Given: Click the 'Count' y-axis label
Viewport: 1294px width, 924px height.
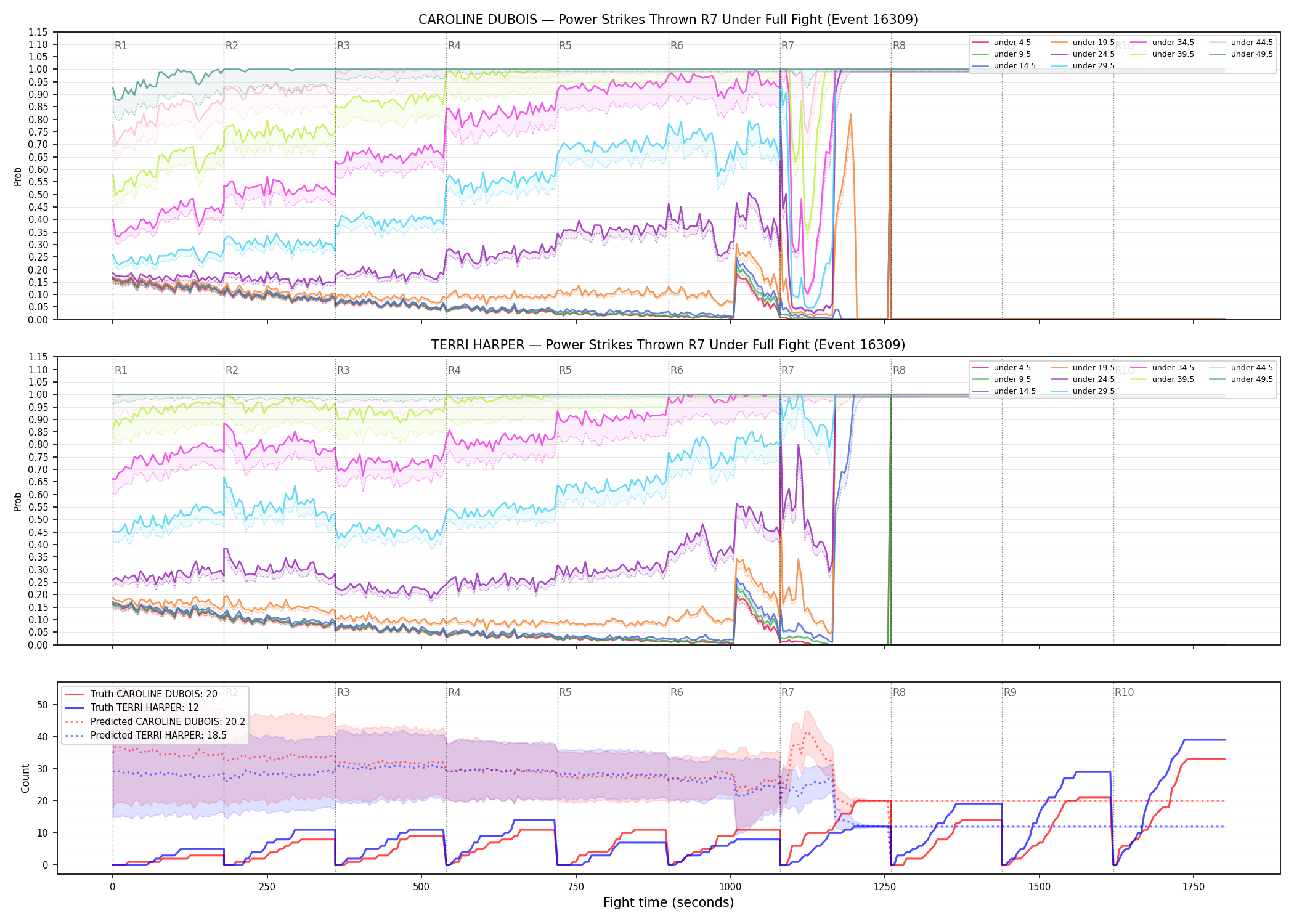Looking at the screenshot, I should click(25, 778).
